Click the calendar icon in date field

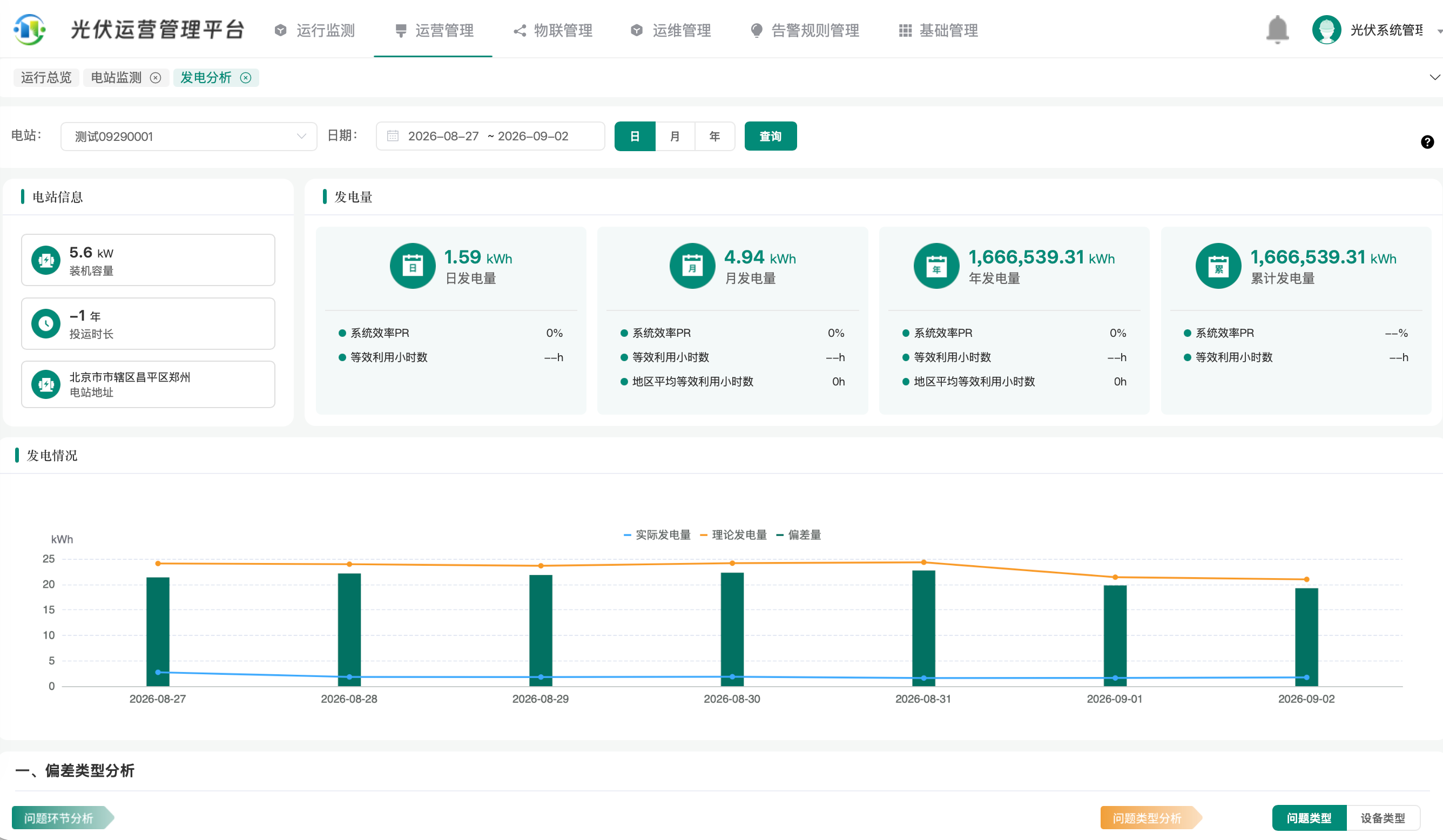(393, 136)
